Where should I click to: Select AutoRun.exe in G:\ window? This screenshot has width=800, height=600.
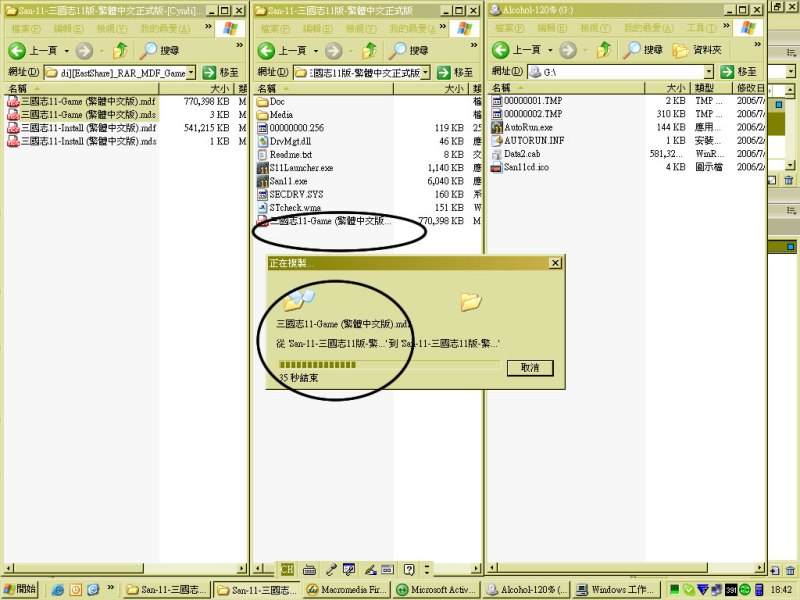(x=522, y=127)
